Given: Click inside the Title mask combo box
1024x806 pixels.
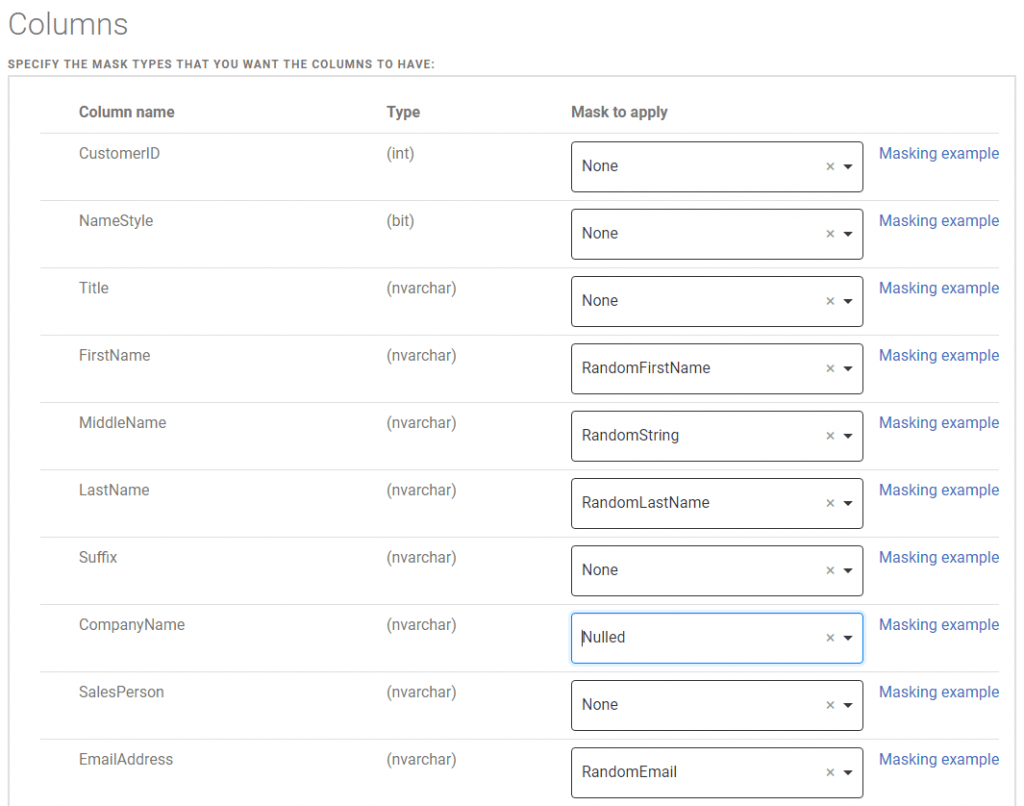Looking at the screenshot, I should point(700,301).
